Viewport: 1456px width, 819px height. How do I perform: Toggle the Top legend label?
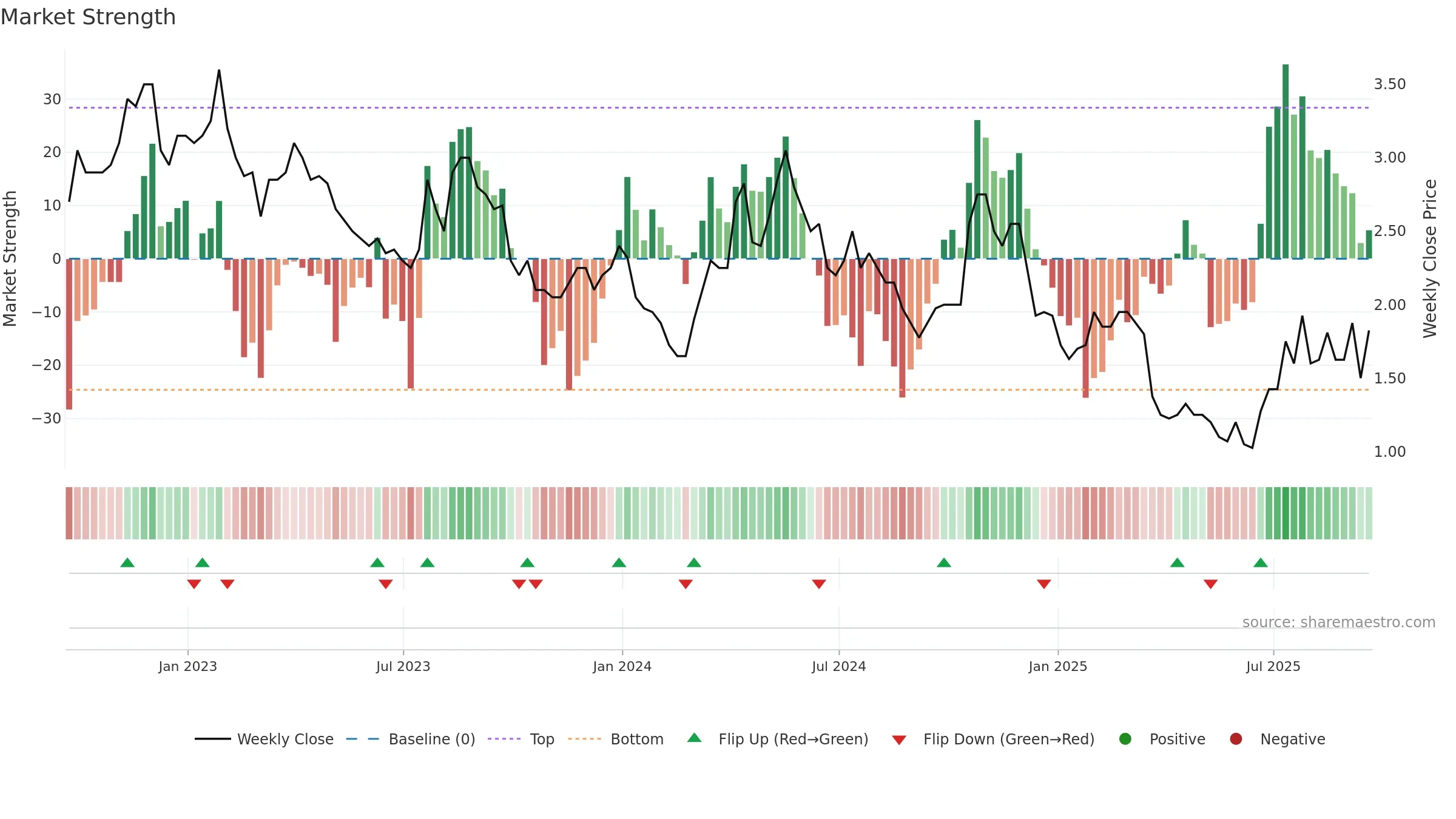tap(542, 740)
